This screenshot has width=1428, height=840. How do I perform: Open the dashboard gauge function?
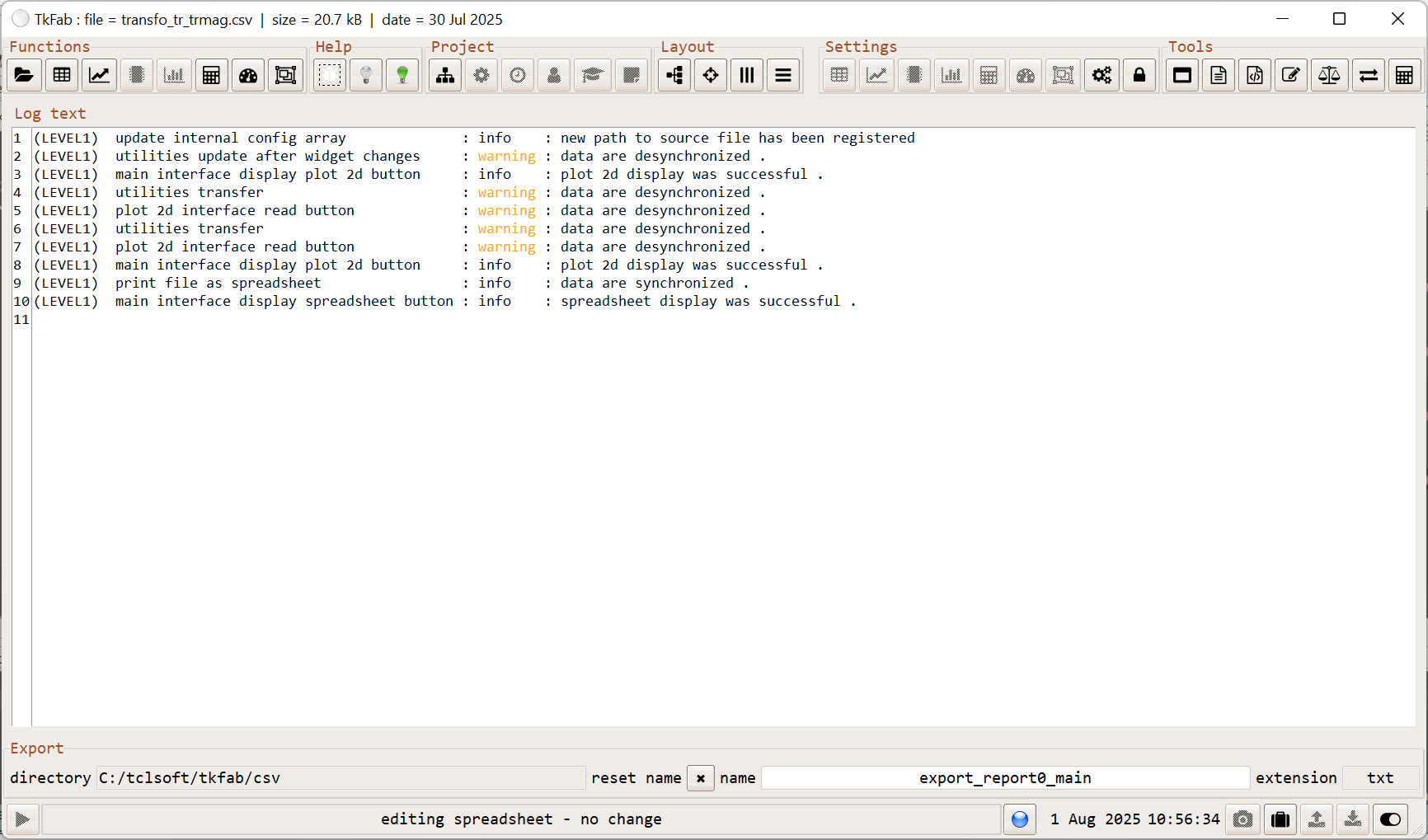pyautogui.click(x=248, y=75)
